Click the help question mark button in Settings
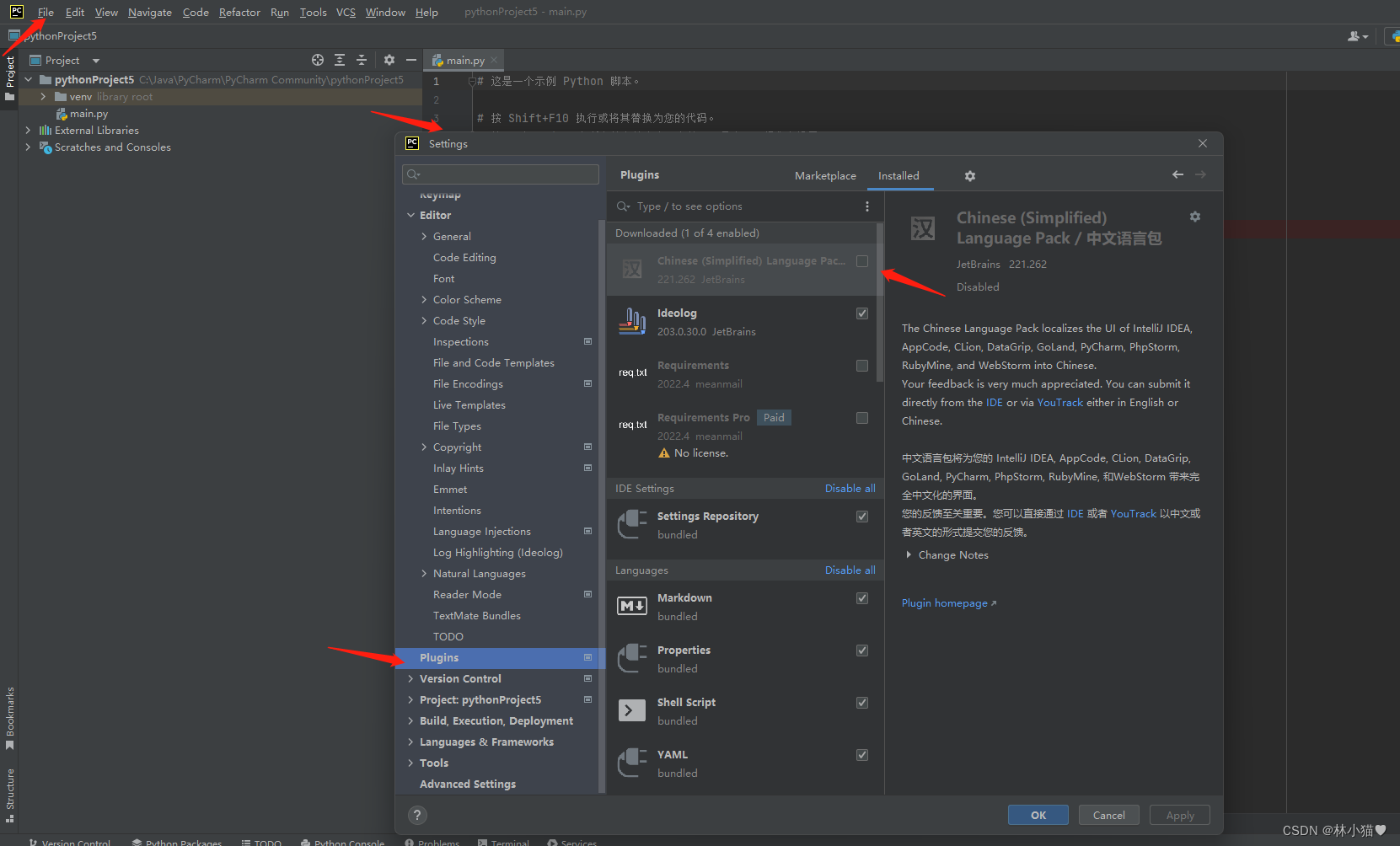Screen dimensions: 1400x846 pyautogui.click(x=417, y=815)
